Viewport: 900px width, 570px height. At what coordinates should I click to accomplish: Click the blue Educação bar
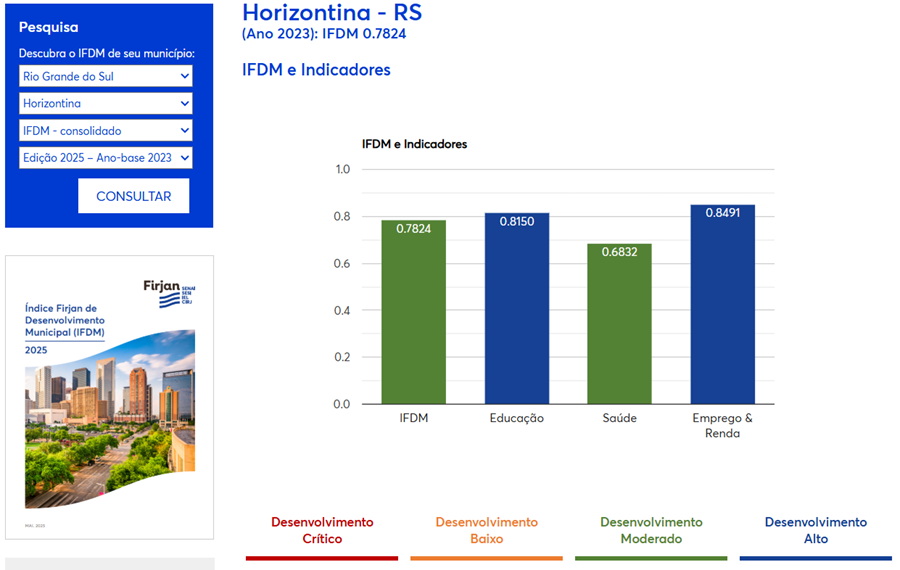pyautogui.click(x=517, y=308)
